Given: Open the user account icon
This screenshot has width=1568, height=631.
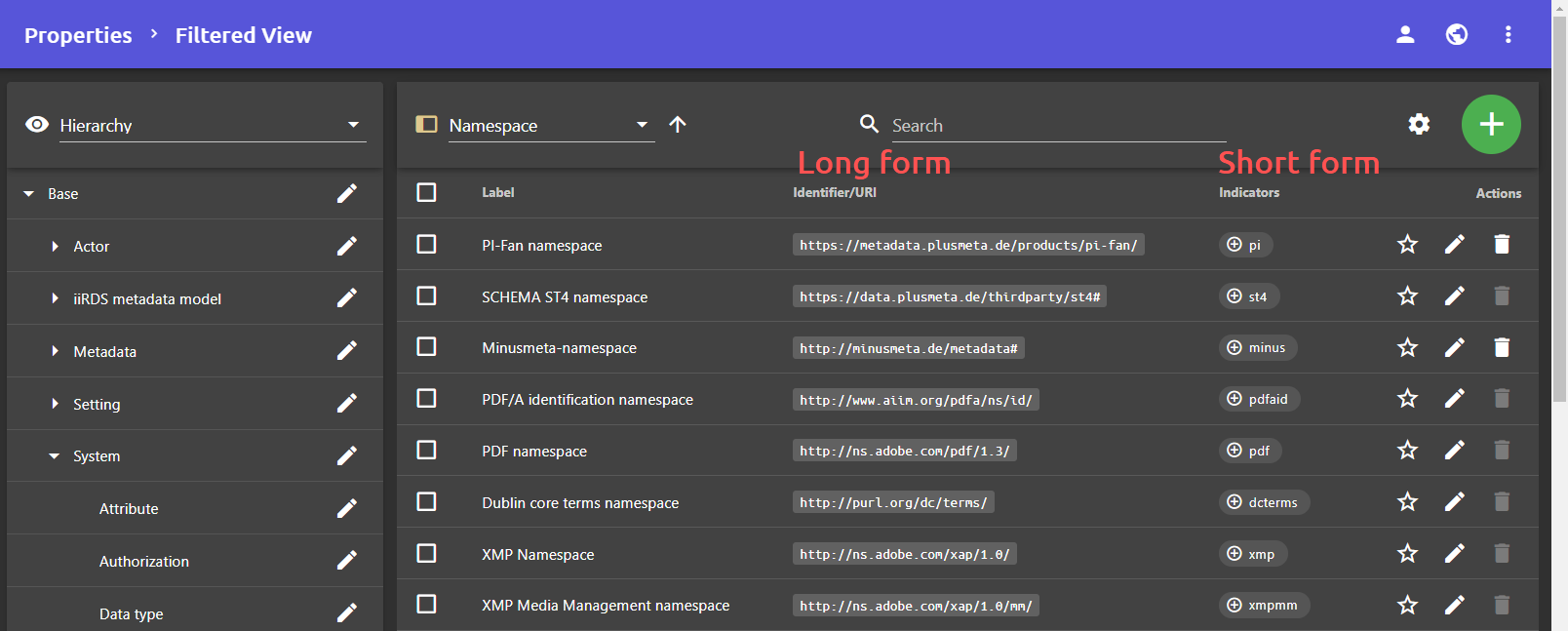Looking at the screenshot, I should (x=1405, y=35).
